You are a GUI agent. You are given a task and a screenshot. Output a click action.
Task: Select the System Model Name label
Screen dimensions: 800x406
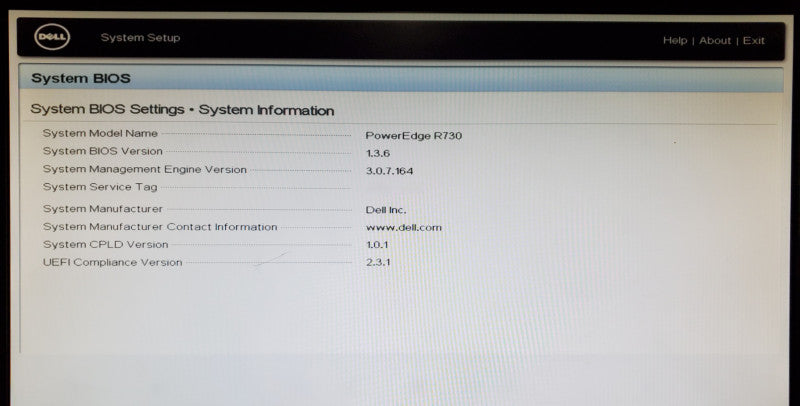click(x=100, y=133)
